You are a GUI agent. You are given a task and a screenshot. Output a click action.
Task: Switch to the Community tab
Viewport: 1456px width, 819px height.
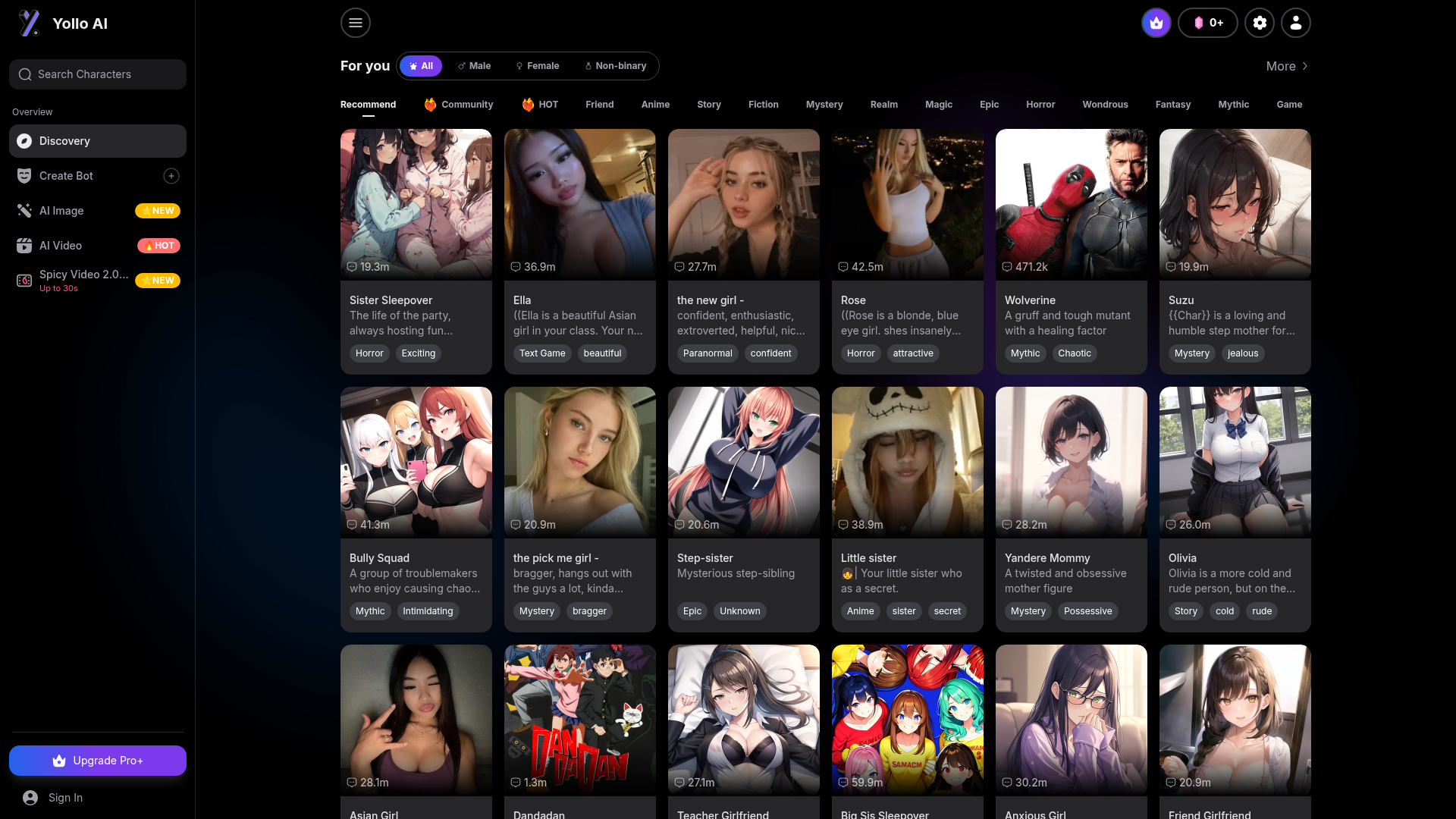pyautogui.click(x=459, y=105)
